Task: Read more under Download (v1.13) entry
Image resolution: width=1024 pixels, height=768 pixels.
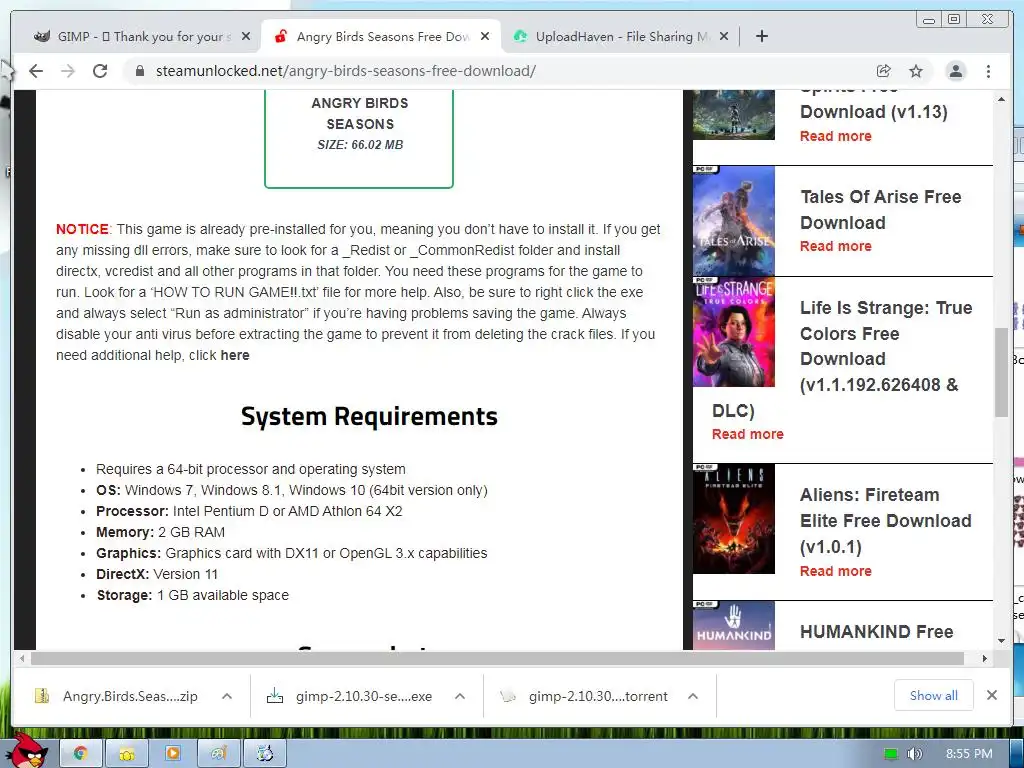Action: click(x=835, y=136)
